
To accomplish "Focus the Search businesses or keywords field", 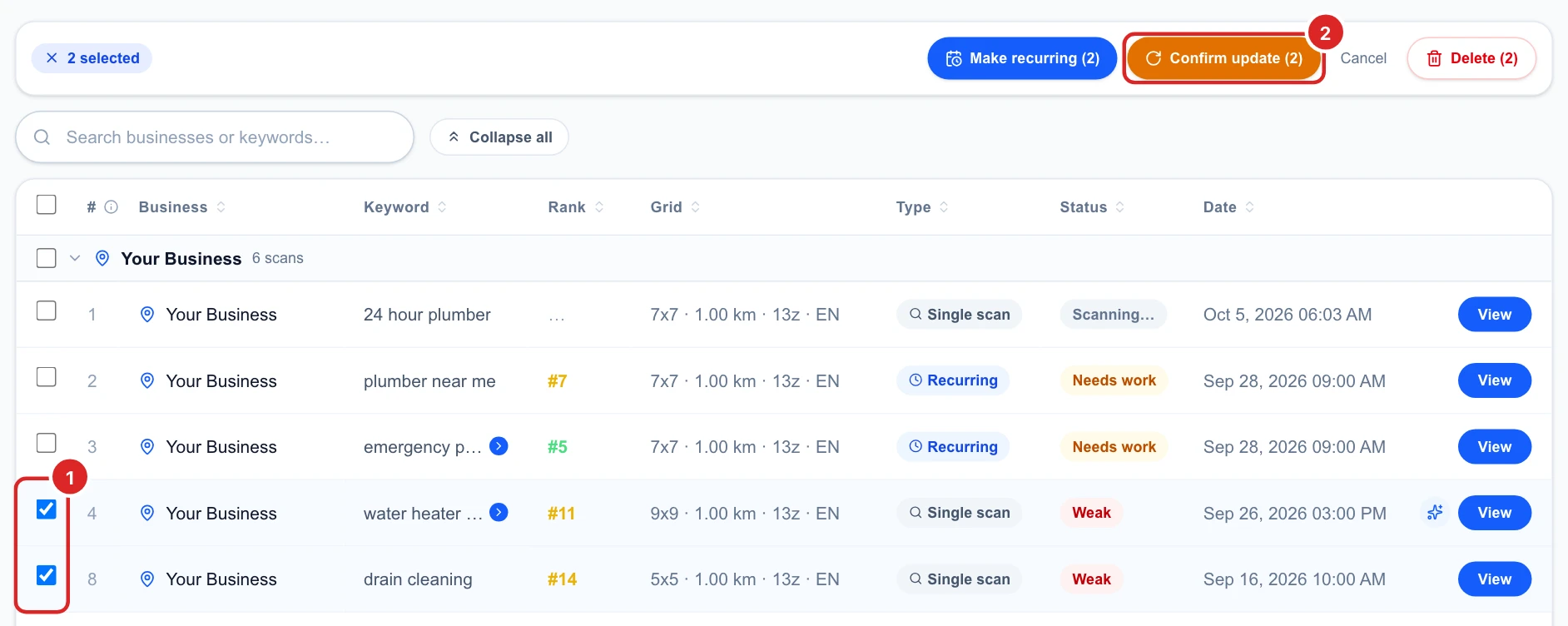I will [215, 137].
